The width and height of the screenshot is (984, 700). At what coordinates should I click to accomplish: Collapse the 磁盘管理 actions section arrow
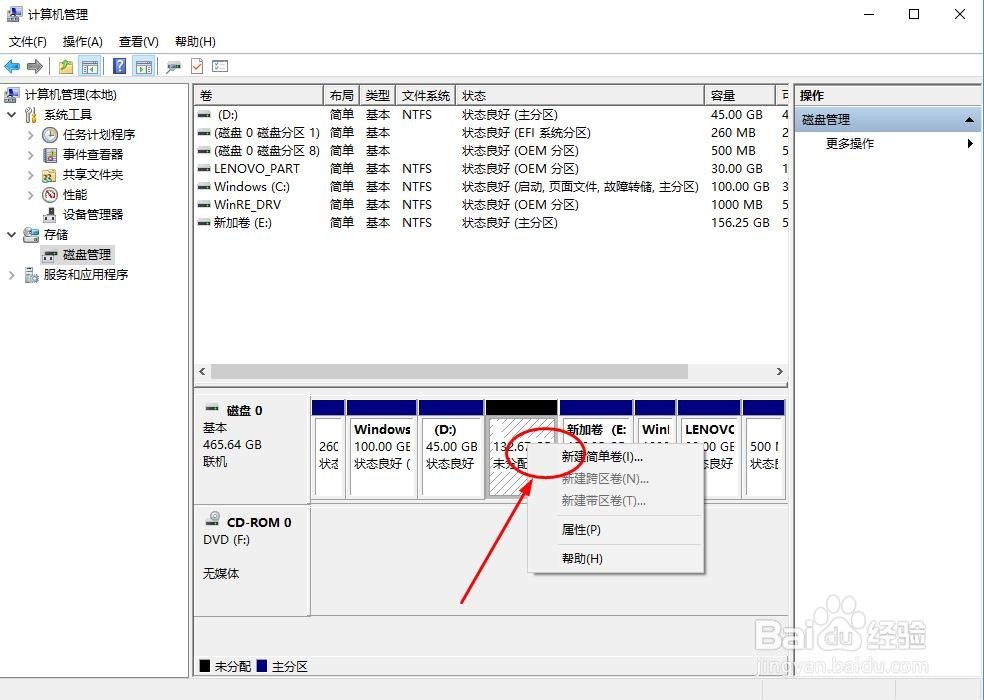pos(969,119)
